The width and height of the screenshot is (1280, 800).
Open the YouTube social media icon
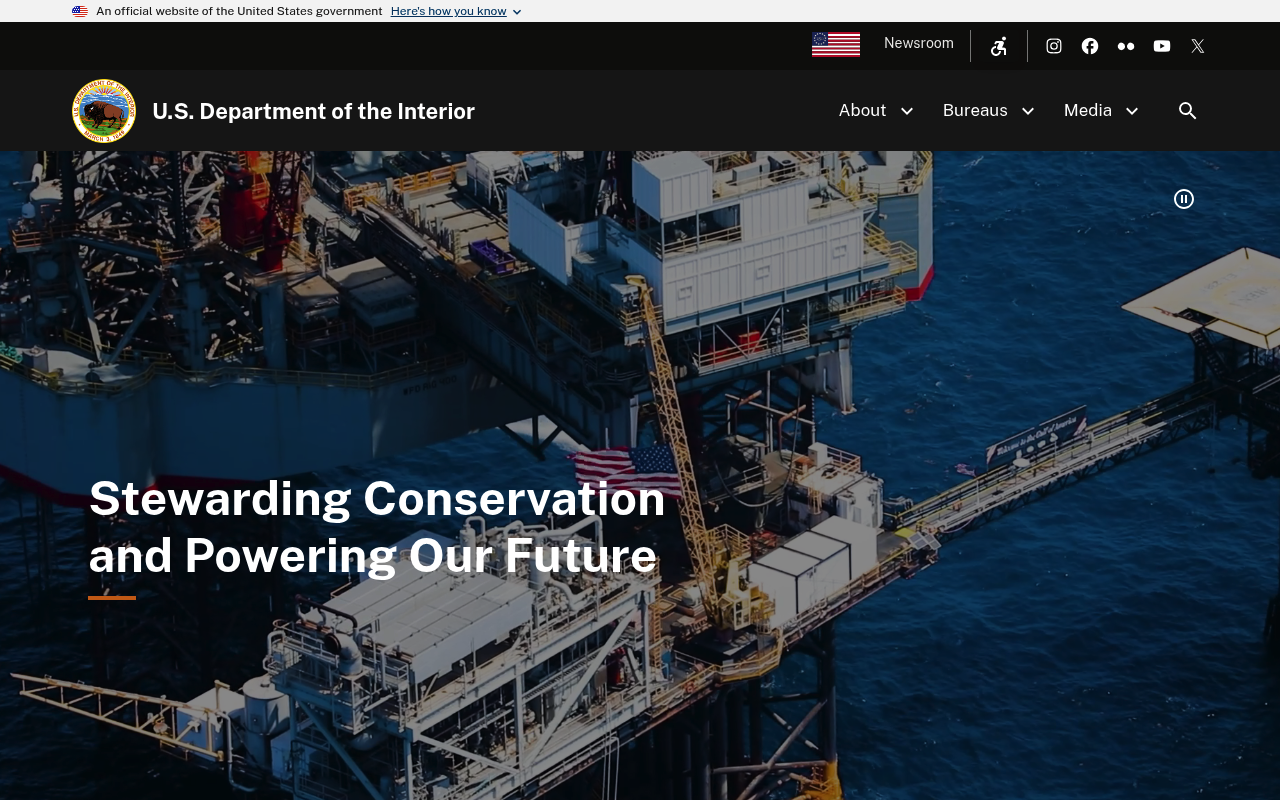click(x=1162, y=46)
